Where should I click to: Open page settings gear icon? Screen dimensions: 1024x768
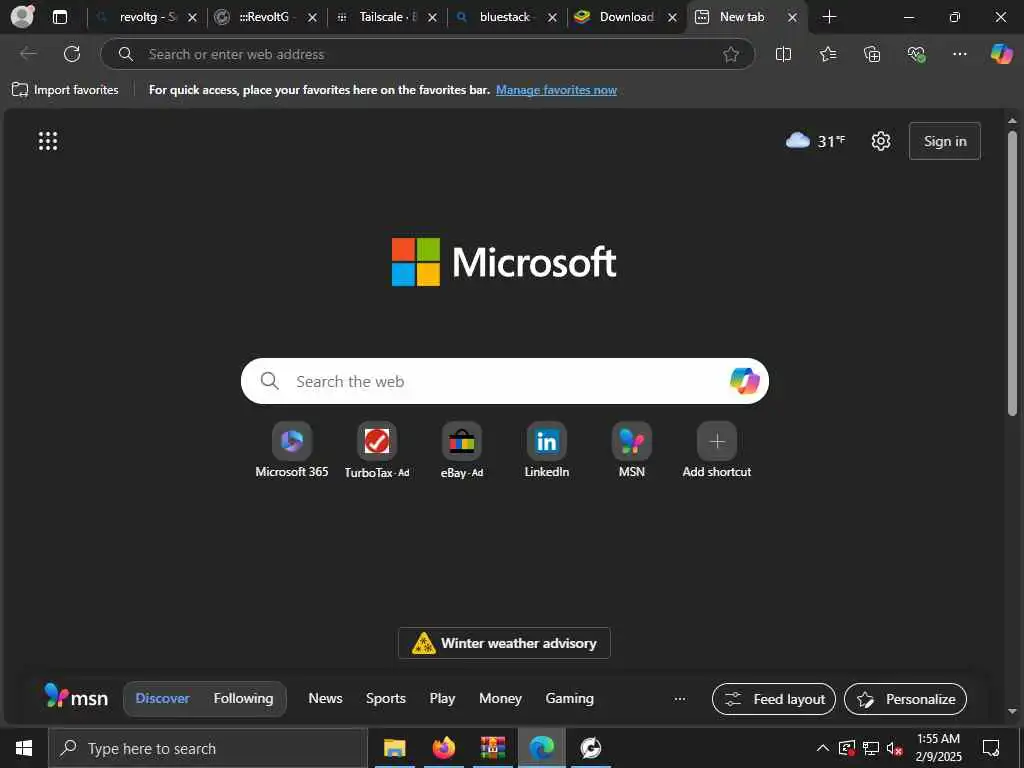point(881,141)
